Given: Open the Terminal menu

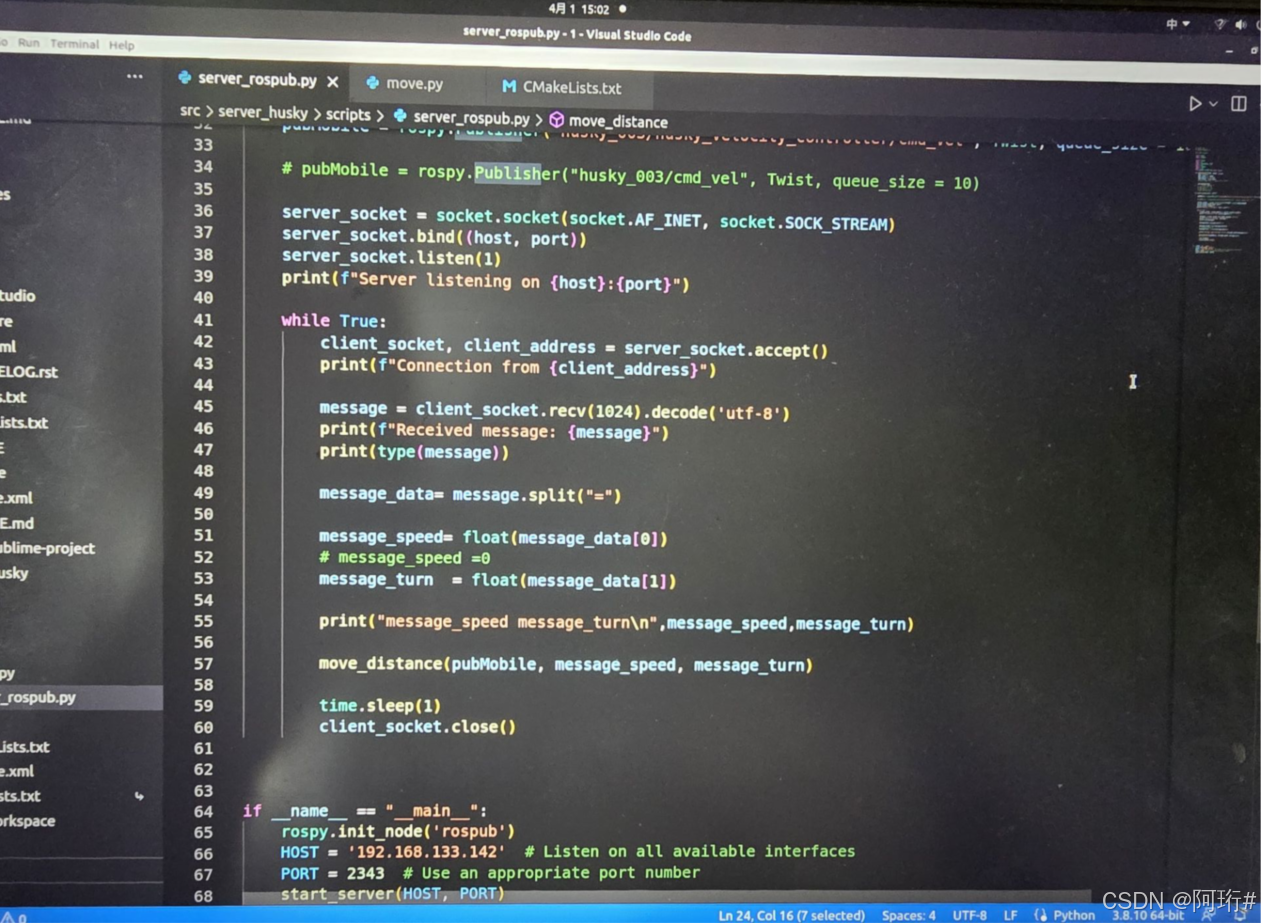Looking at the screenshot, I should click(x=74, y=44).
